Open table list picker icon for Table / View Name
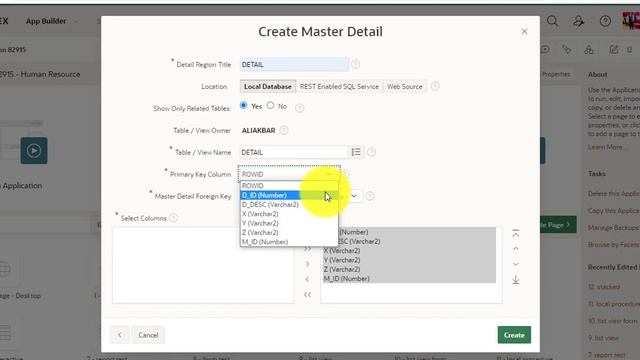Screen dimensions: 640x360 click(x=356, y=152)
